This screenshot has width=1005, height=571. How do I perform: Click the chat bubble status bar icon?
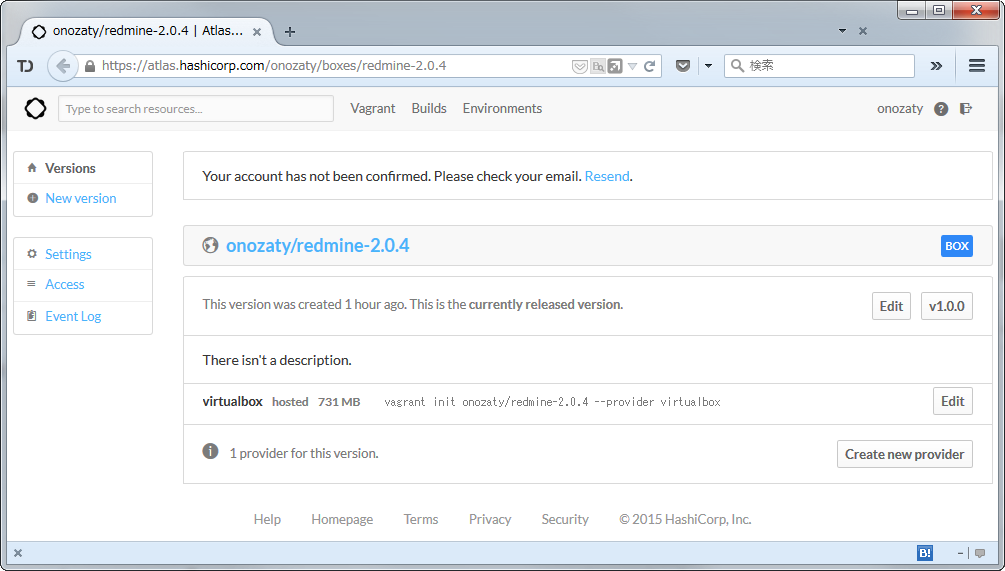pos(979,553)
